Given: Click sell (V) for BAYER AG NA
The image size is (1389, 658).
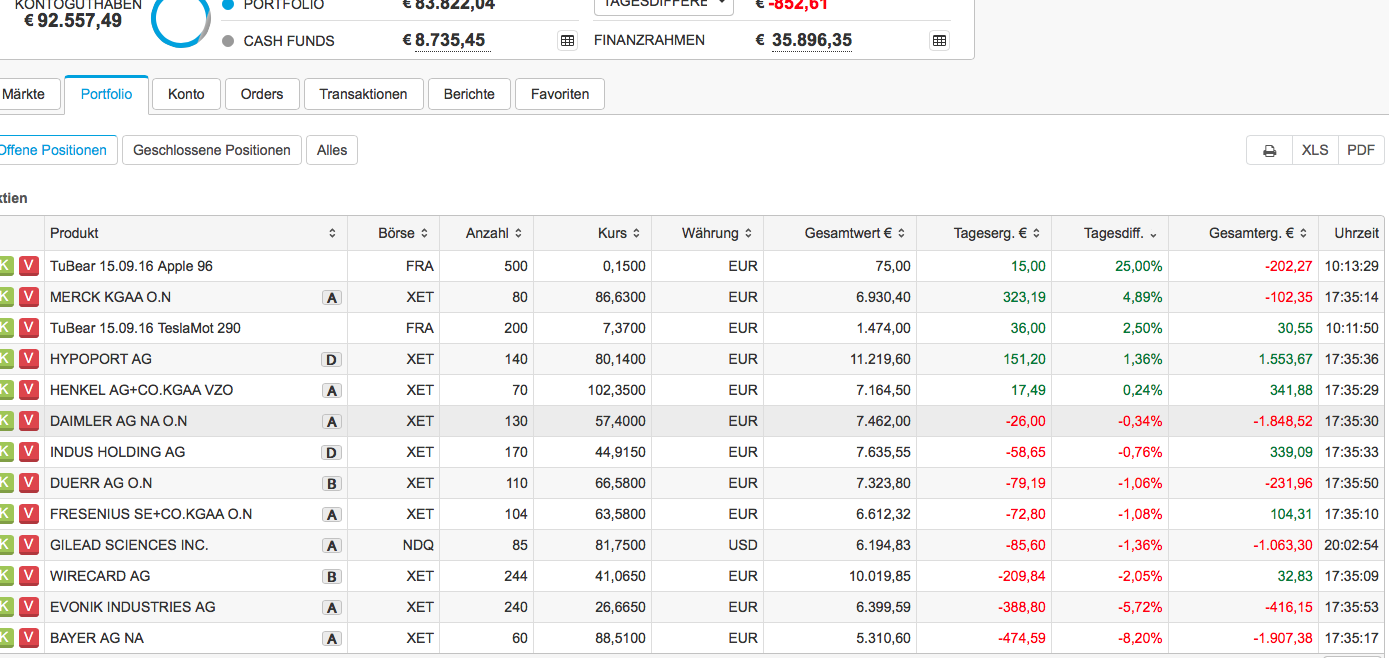Looking at the screenshot, I should pos(29,638).
